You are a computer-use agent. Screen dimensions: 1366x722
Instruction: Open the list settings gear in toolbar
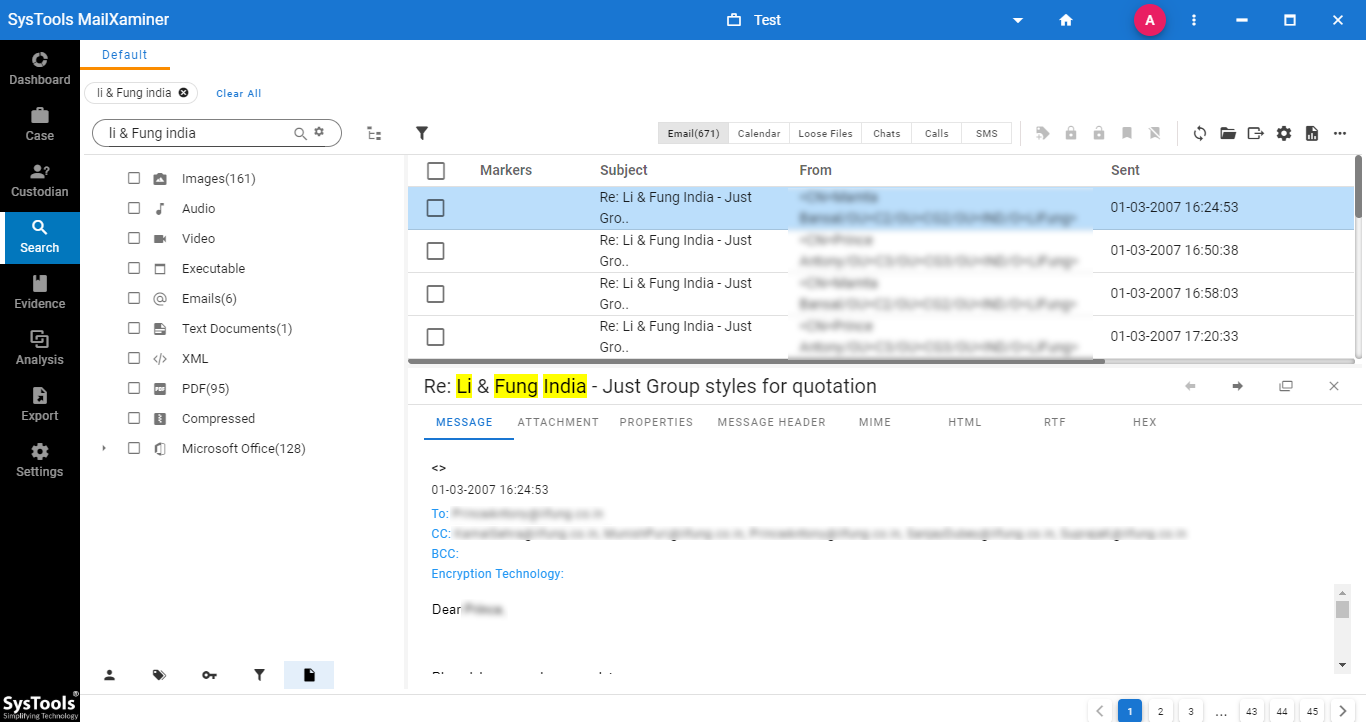(x=1284, y=133)
